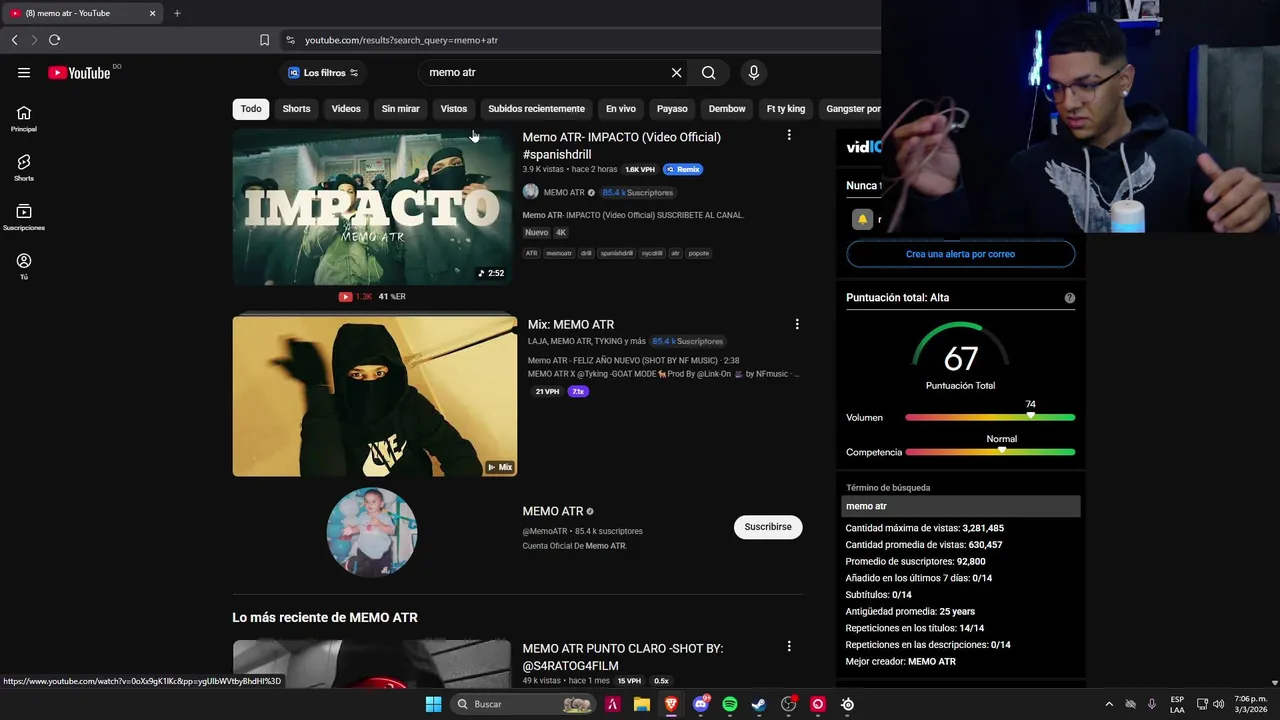Image resolution: width=1280 pixels, height=720 pixels.
Task: Select the Subidos recientemente chip
Action: point(536,109)
